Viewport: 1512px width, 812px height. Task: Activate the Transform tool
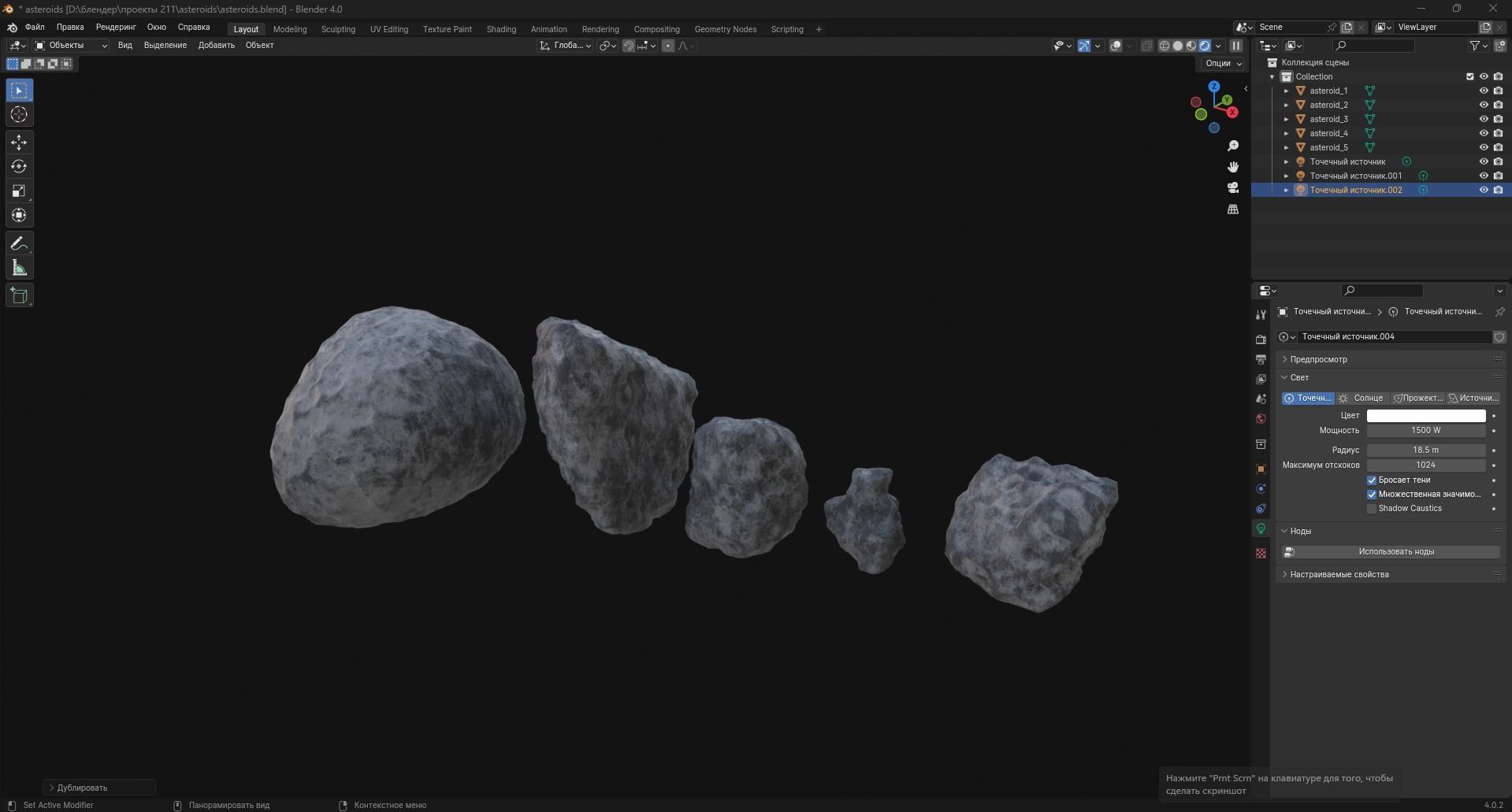pos(19,216)
